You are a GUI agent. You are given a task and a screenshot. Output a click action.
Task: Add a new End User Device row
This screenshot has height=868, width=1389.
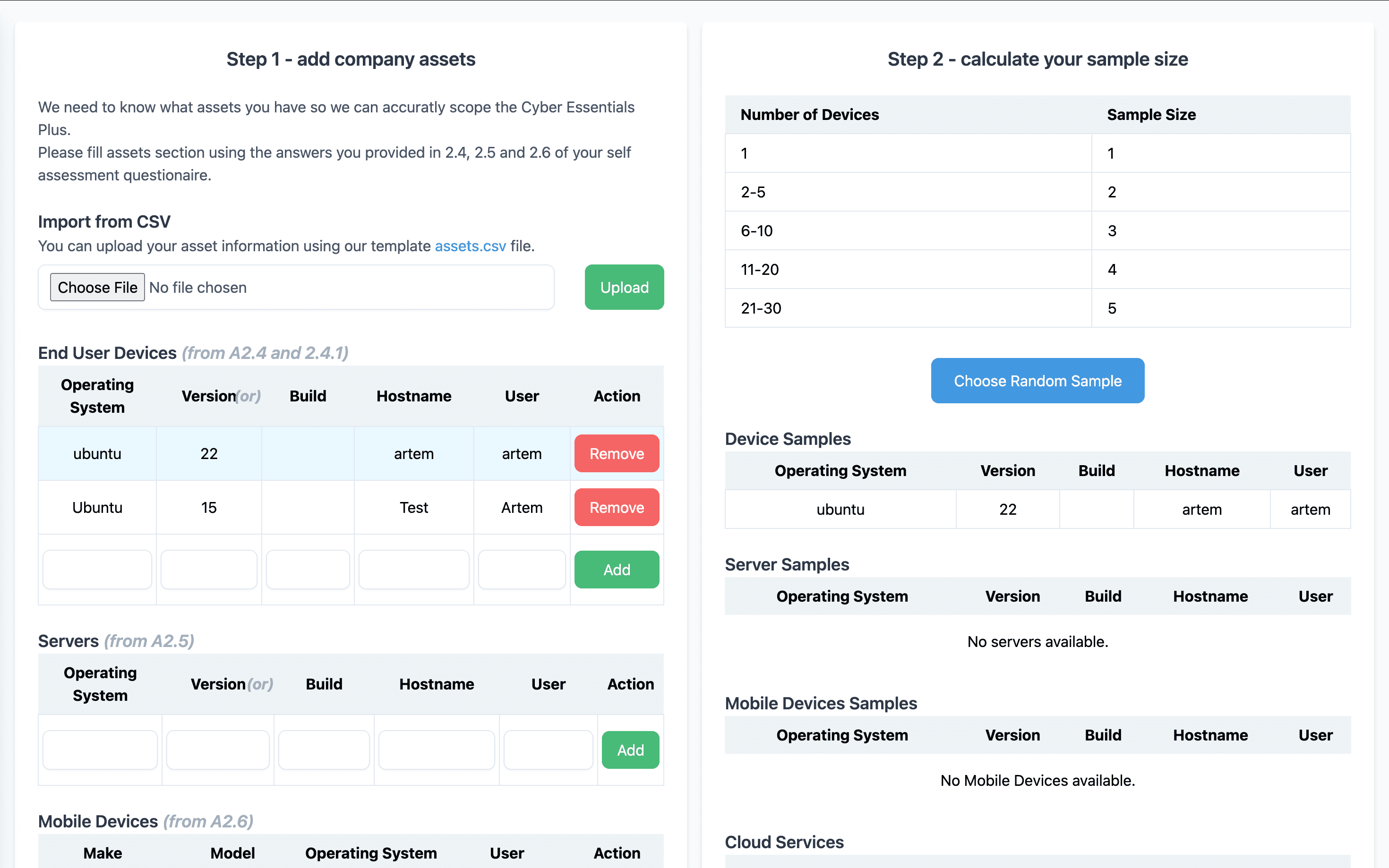tap(616, 570)
